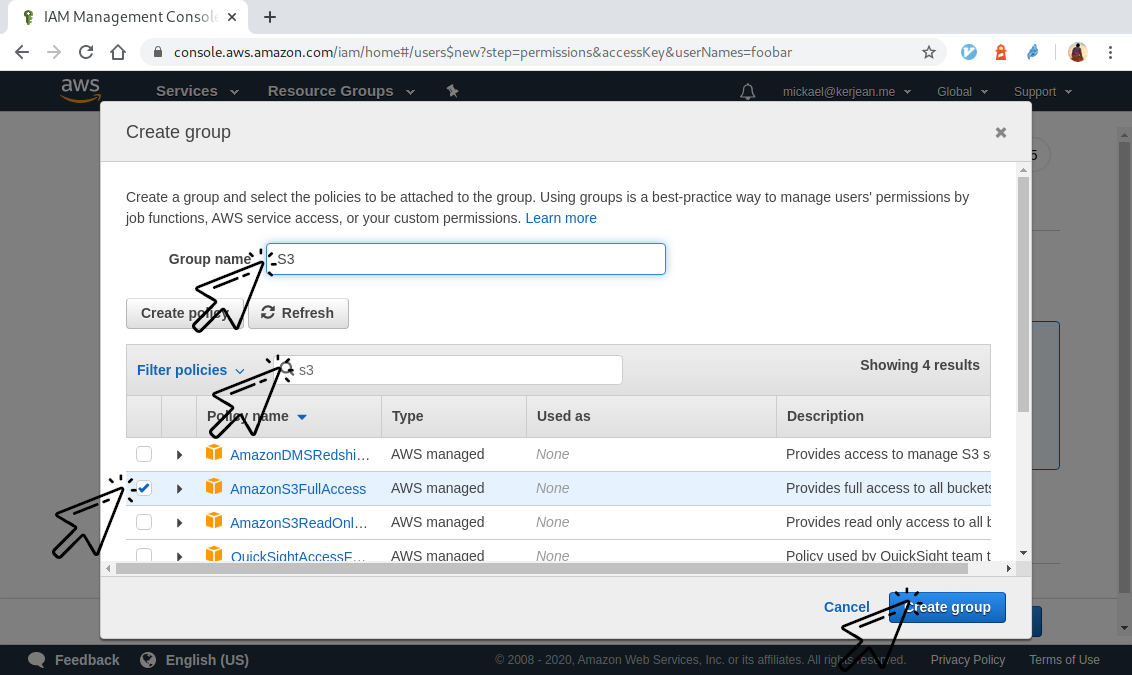
Task: Expand the AmazonDMSRedshift policy row
Action: pos(179,455)
